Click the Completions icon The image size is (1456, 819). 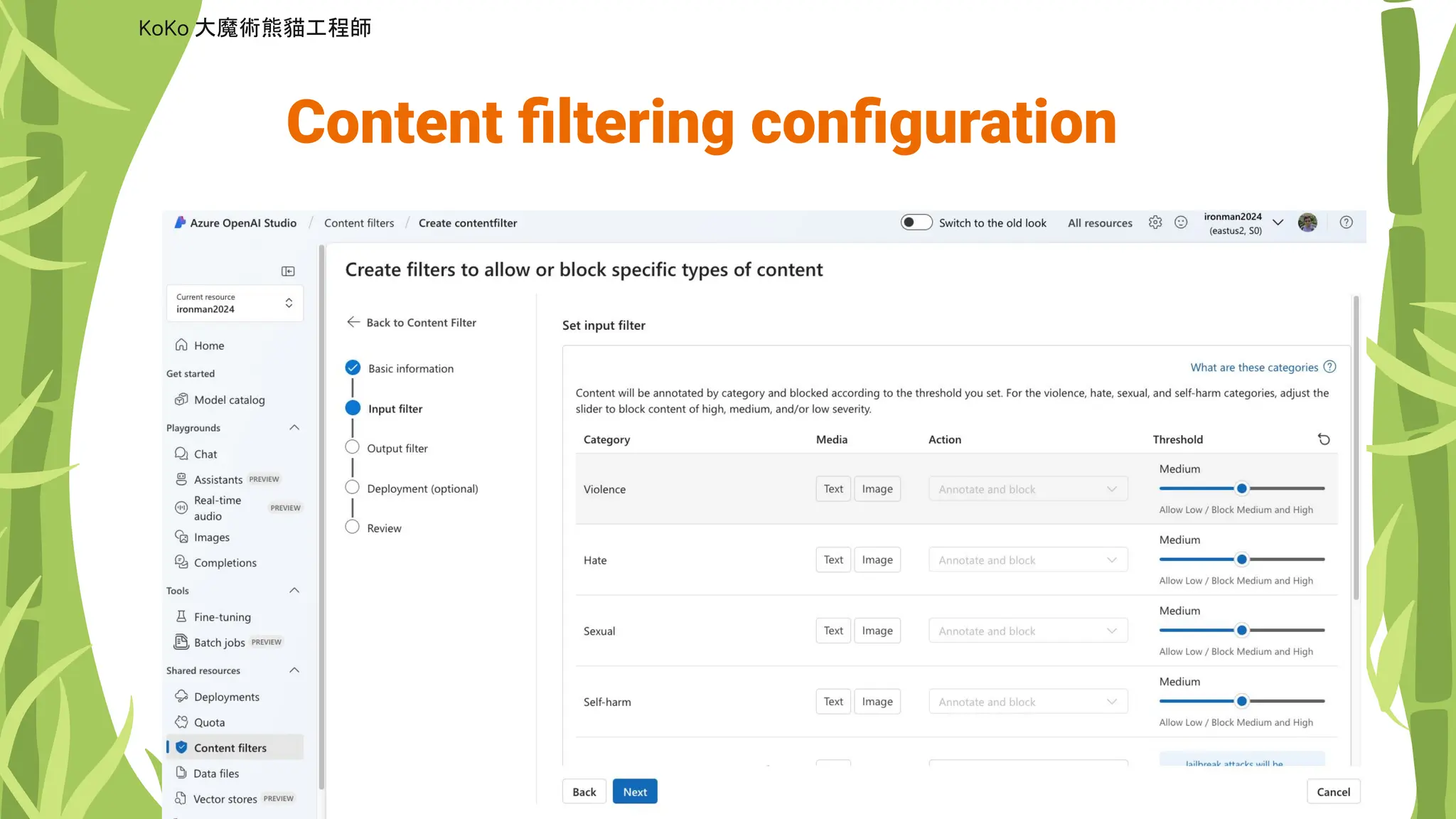click(181, 562)
